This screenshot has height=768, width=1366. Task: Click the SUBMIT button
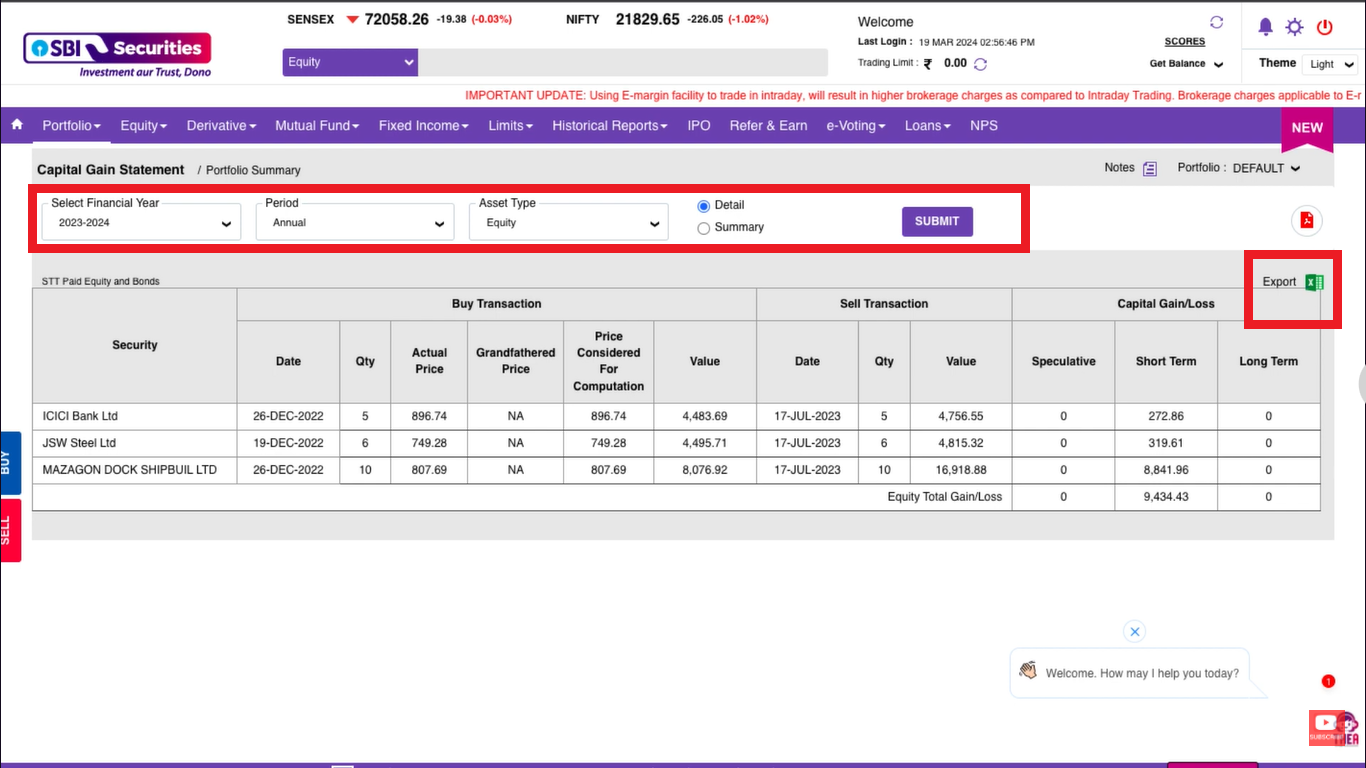click(x=937, y=221)
